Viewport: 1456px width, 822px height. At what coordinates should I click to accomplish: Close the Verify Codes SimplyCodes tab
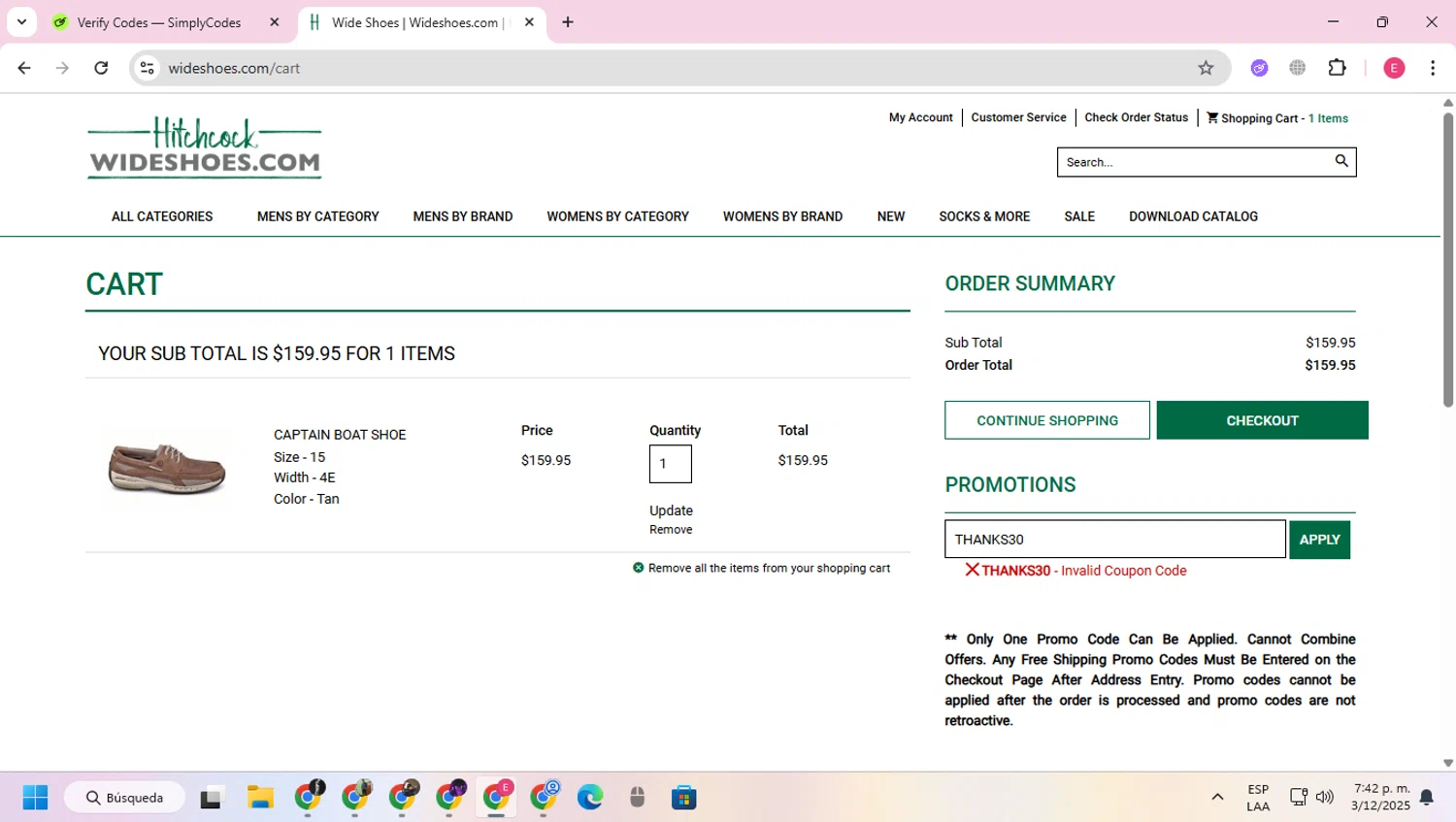tap(275, 22)
